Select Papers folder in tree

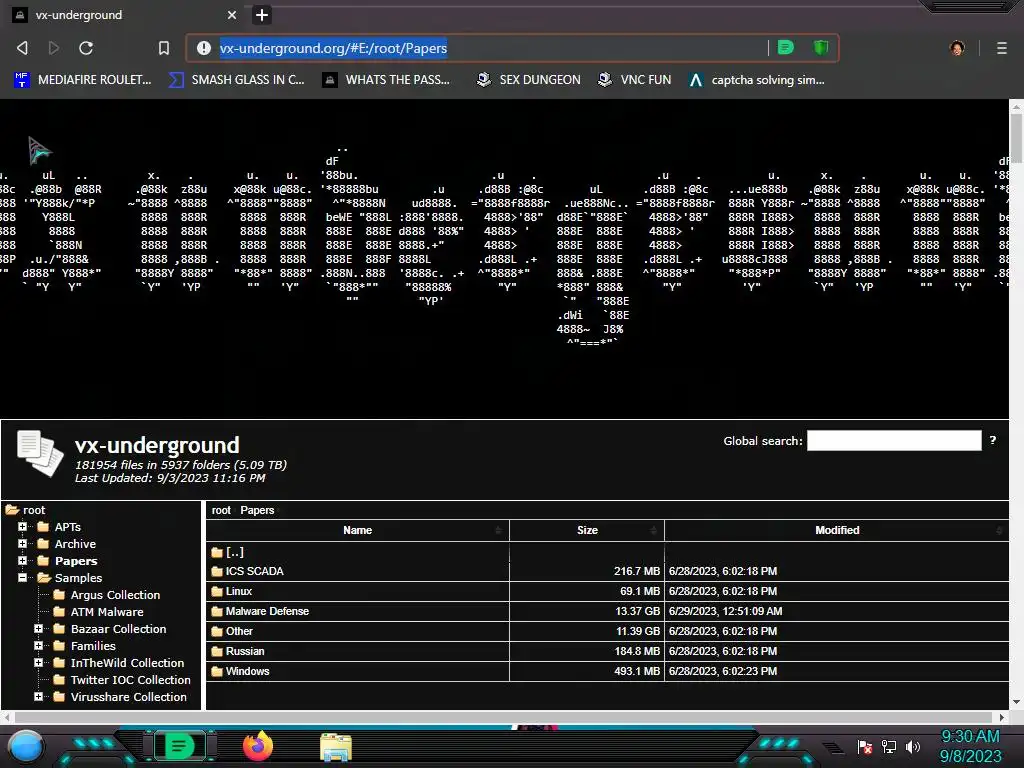76,561
